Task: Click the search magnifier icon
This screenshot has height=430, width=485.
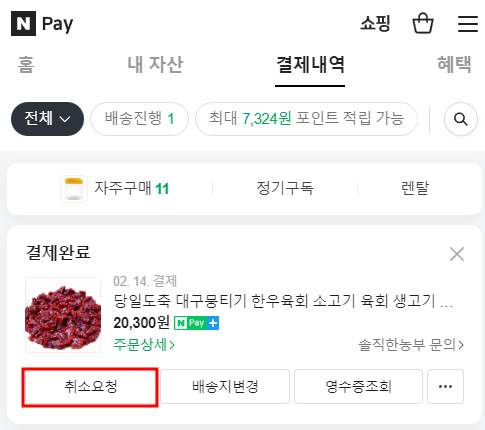Action: coord(461,119)
